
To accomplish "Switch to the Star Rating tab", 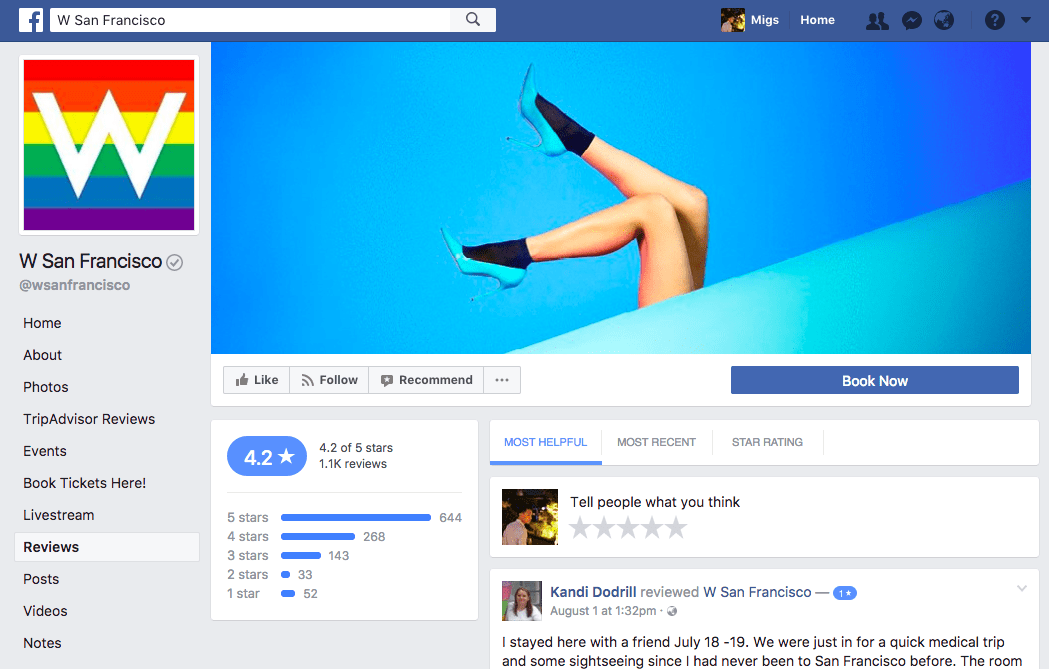I will (x=767, y=442).
